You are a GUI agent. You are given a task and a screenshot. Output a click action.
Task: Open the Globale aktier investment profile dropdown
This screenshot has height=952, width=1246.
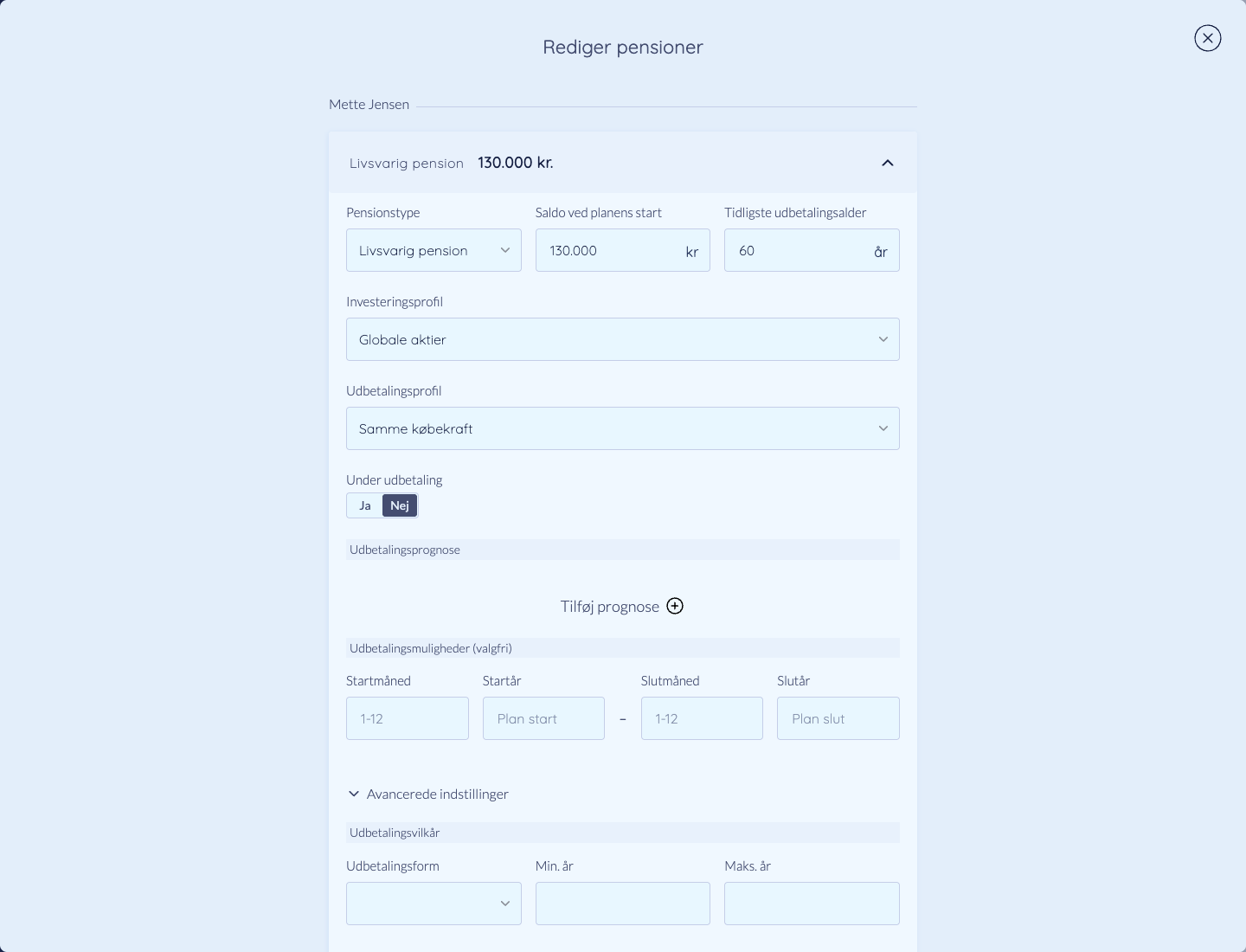pyautogui.click(x=623, y=339)
